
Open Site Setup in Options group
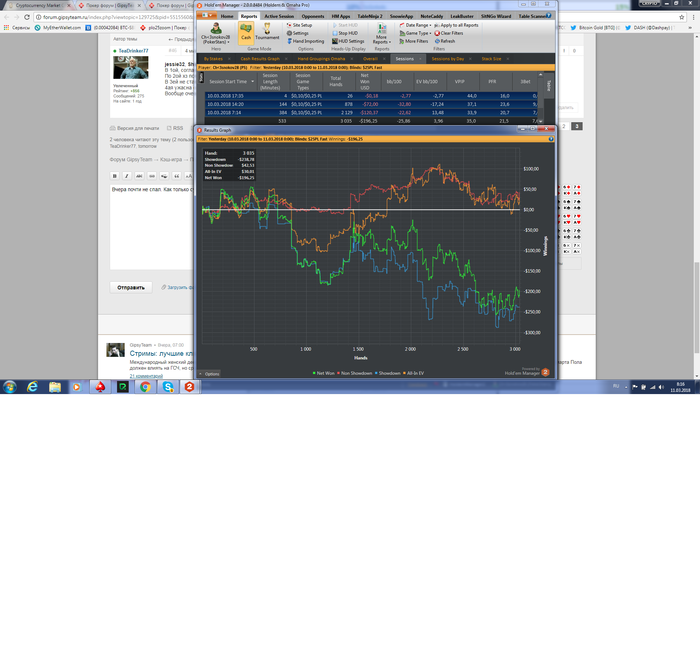pos(299,25)
